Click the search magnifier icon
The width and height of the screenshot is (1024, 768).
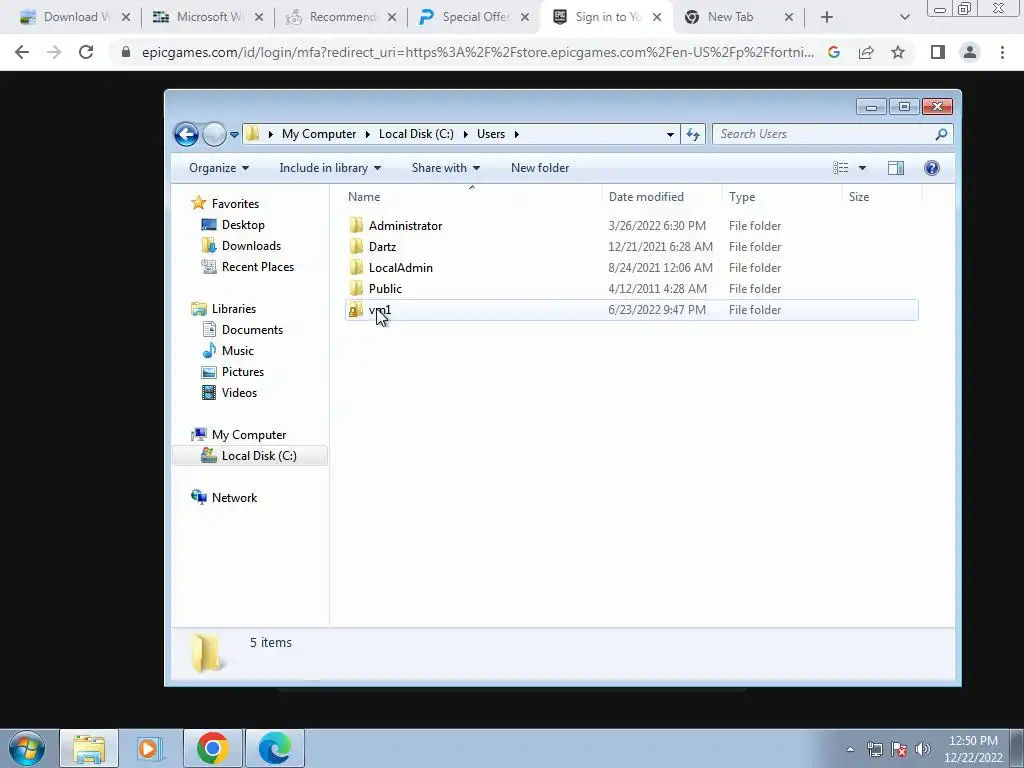click(x=941, y=134)
